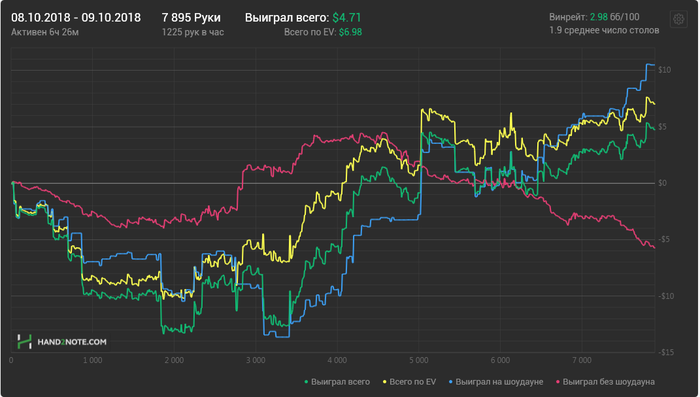Click the 3 000 x-axis marker
This screenshot has width=700, height=397.
[x=256, y=360]
